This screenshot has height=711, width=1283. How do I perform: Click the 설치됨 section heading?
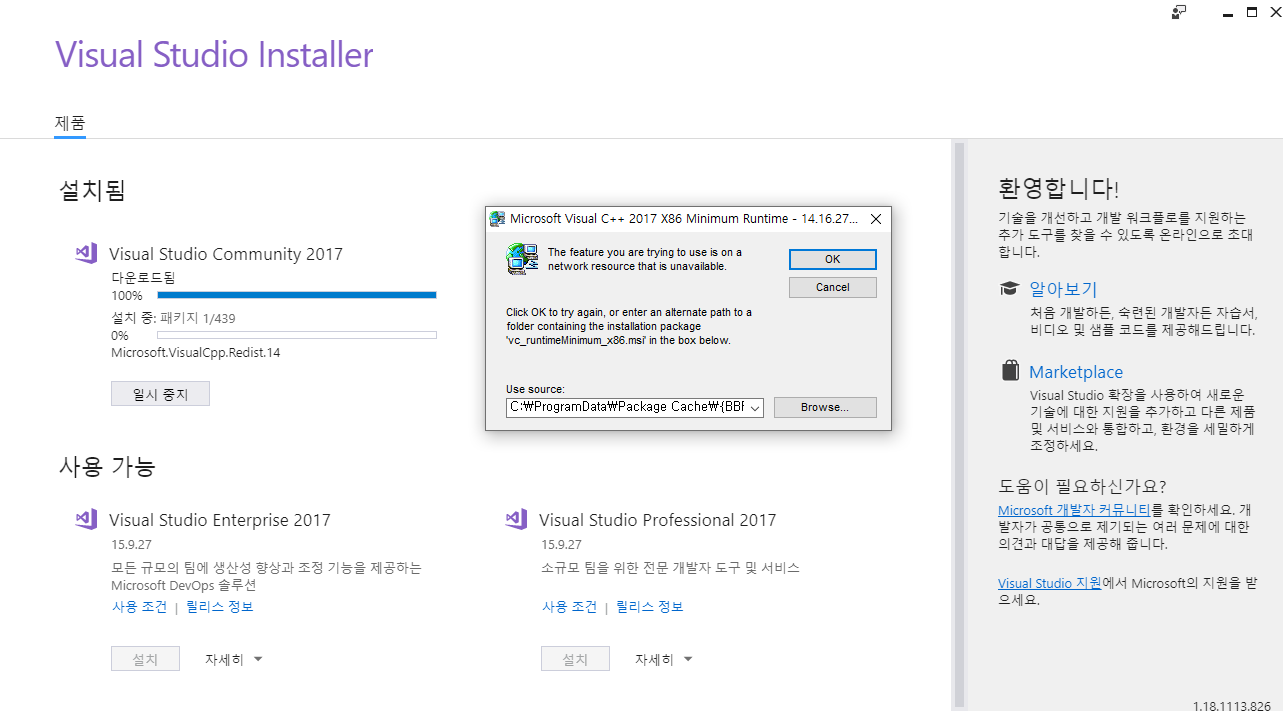(92, 190)
